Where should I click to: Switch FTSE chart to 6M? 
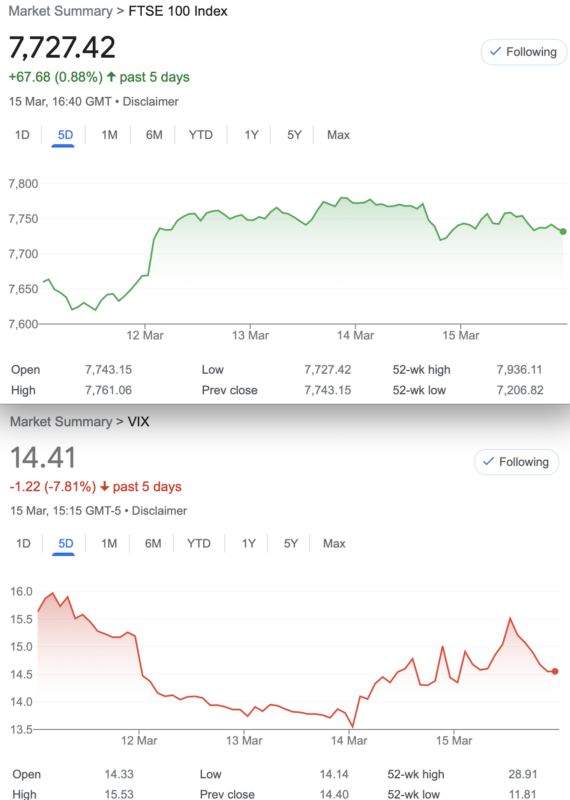click(x=154, y=135)
